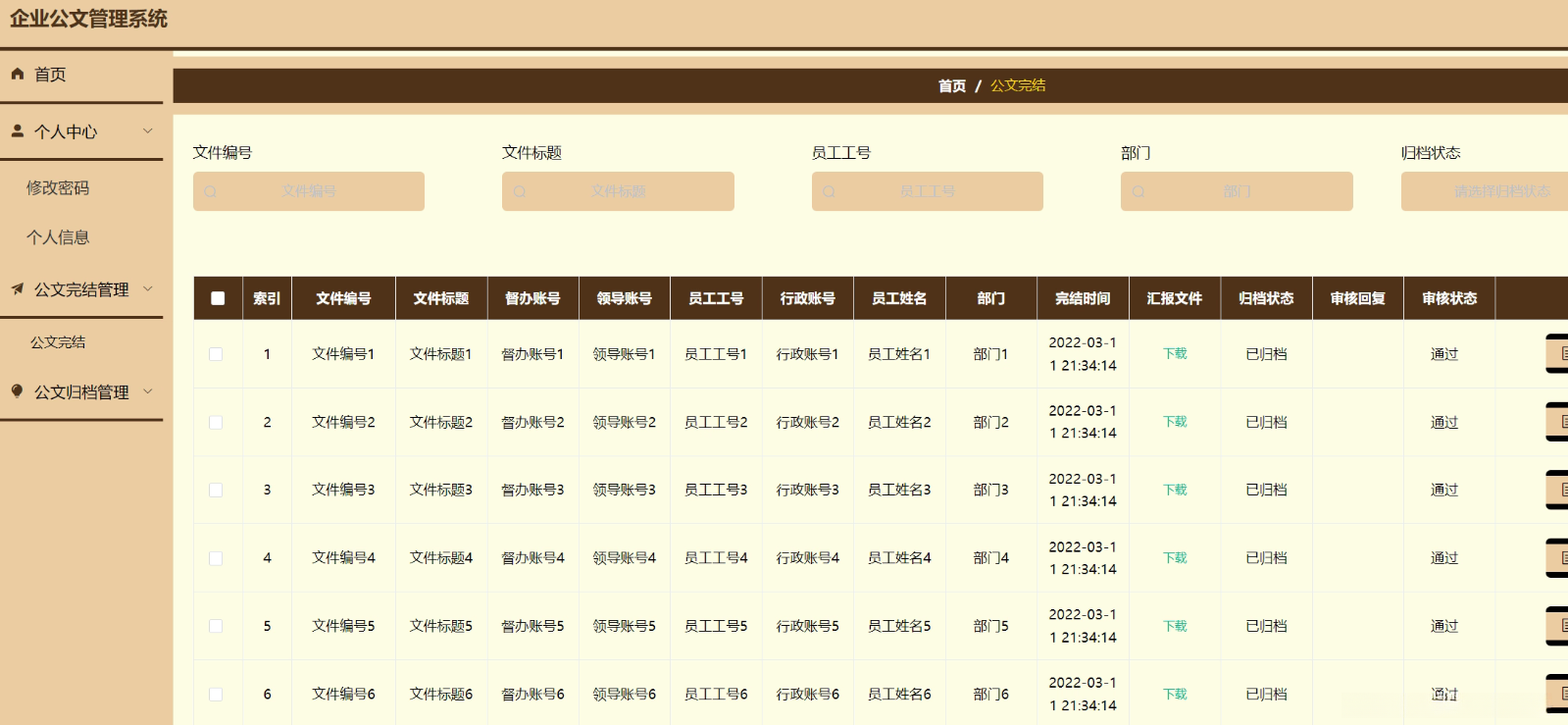Screen dimensions: 1568x725
Task: Click the person icon beside 个人中心
Action: (x=17, y=130)
